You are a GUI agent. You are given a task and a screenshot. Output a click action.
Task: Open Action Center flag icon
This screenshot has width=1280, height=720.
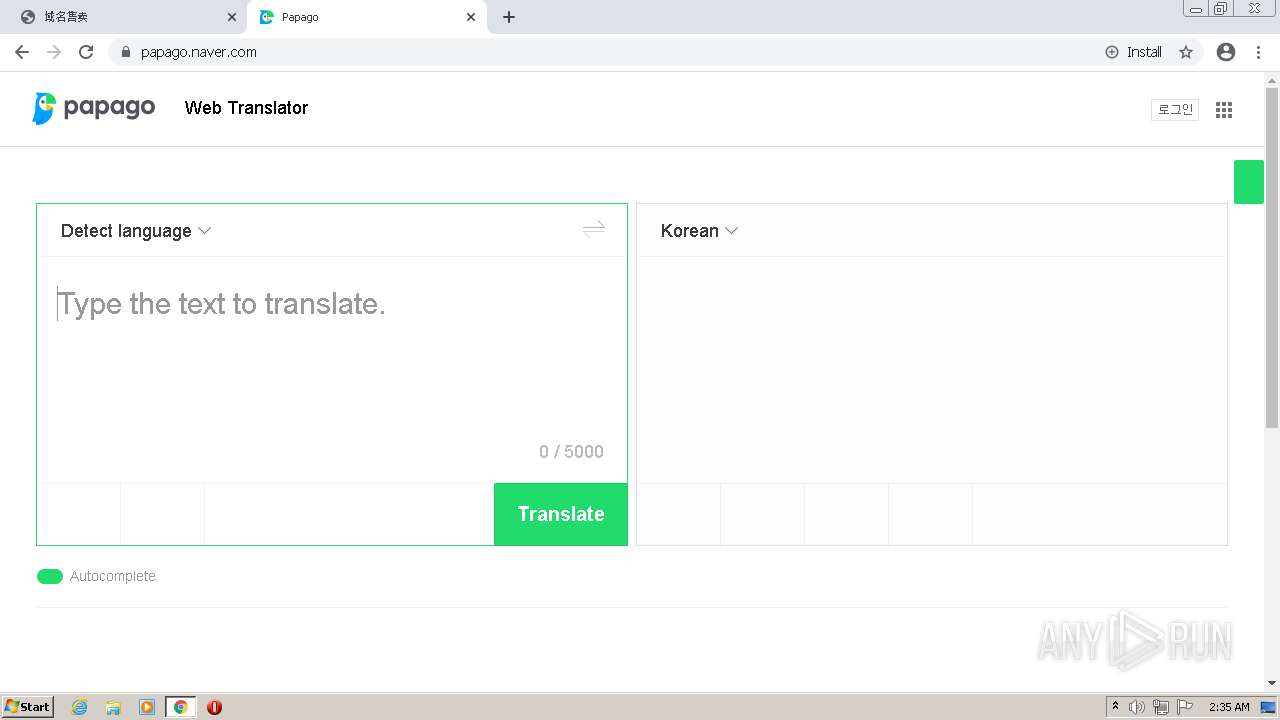[1185, 707]
